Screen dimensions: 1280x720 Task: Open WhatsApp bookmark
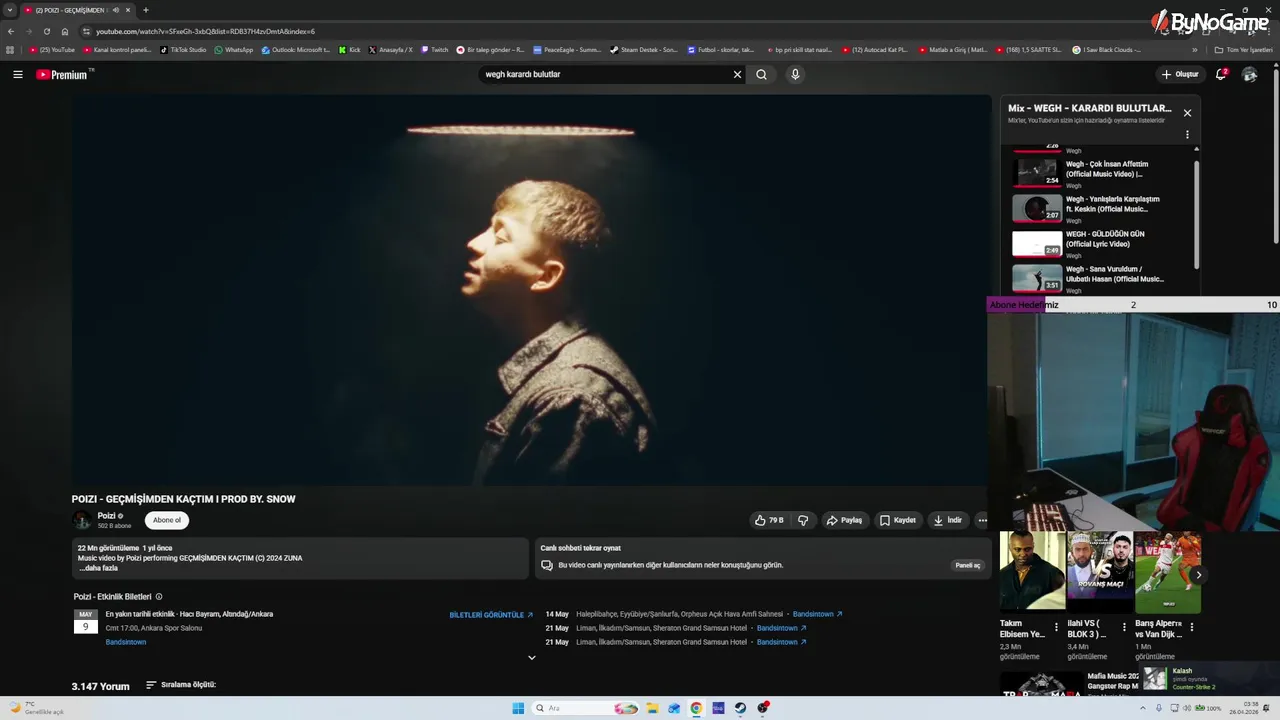click(x=234, y=49)
